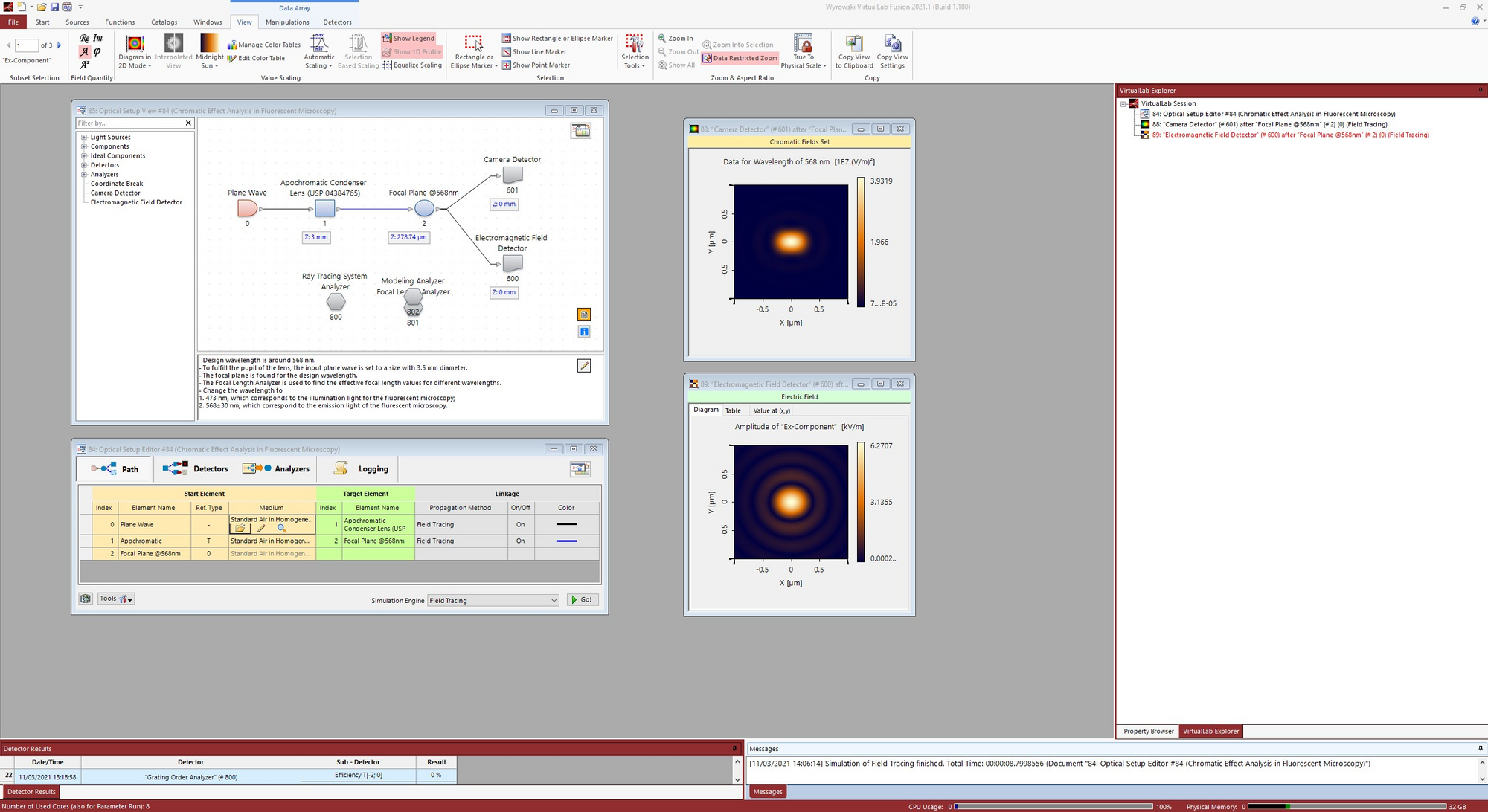Show Line Marker in the ribbon

pos(534,52)
